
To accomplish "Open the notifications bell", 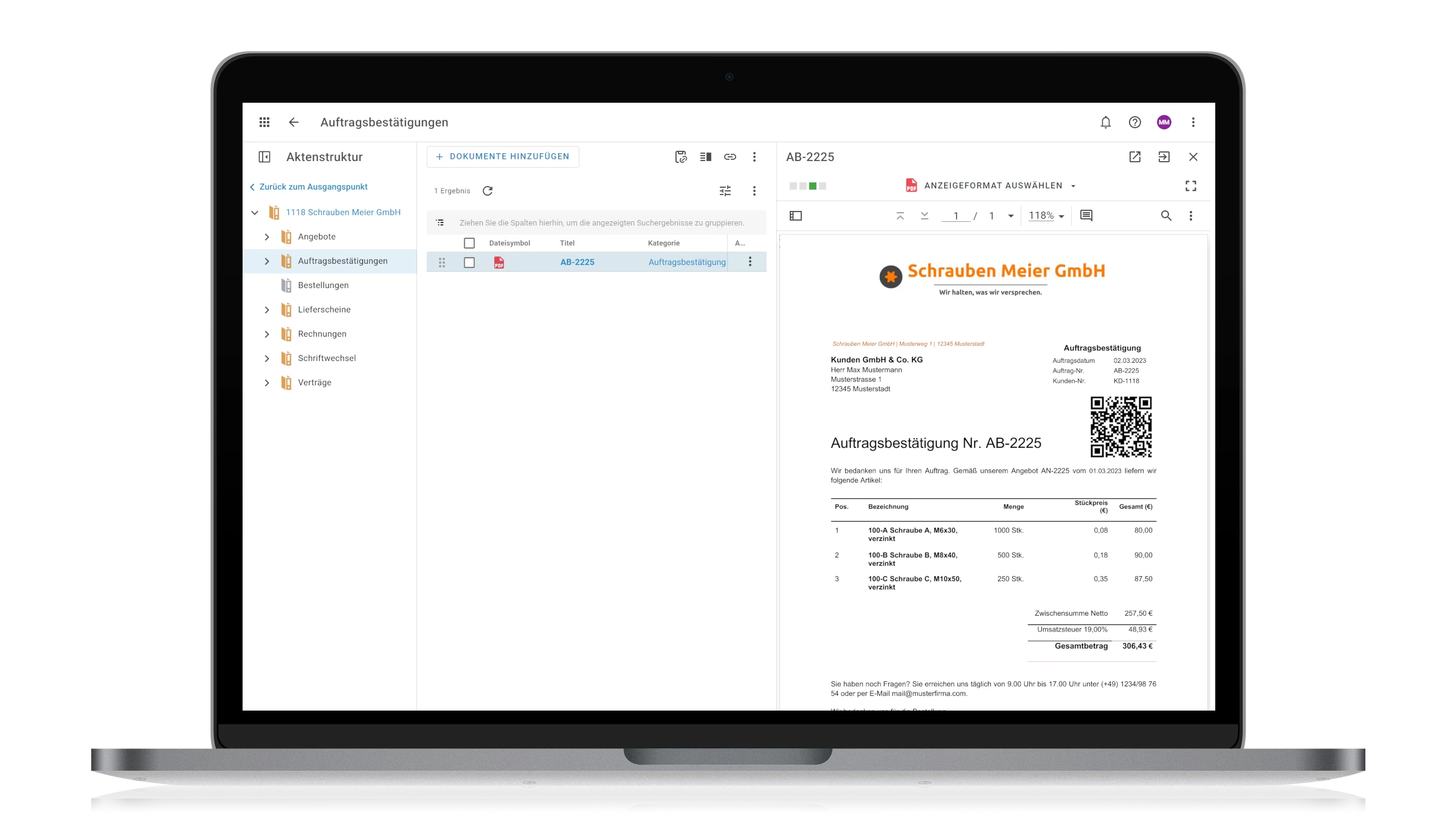I will 1106,122.
